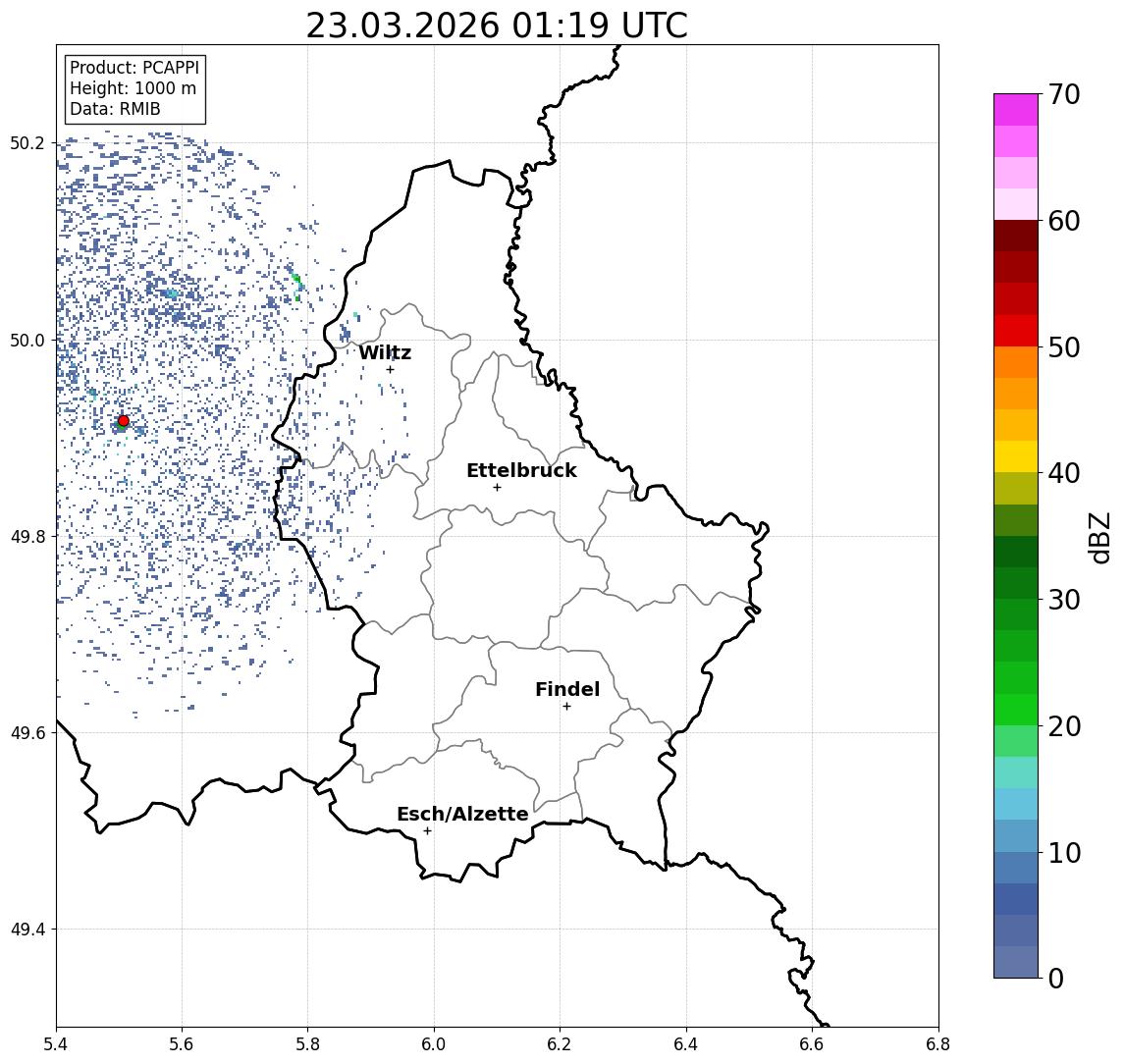The height and width of the screenshot is (1064, 1124).
Task: Click the 'Height: 1000 m' legend text
Action: coord(133,88)
